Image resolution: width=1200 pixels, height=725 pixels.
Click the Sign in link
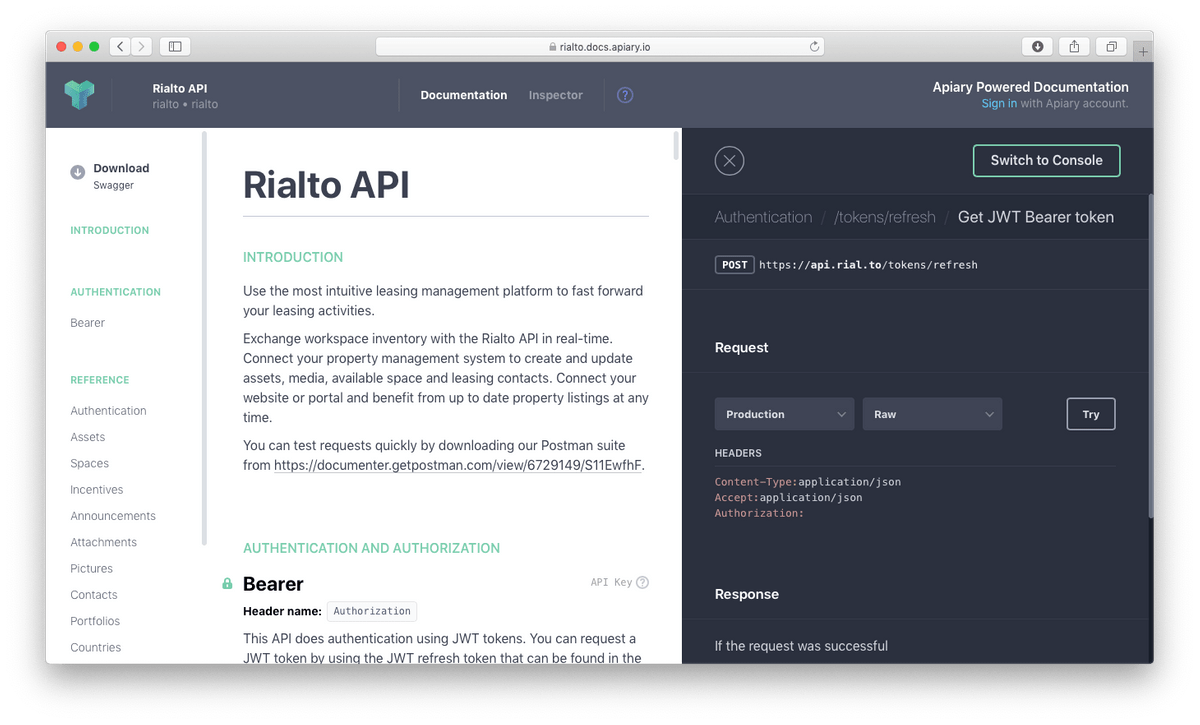coord(999,103)
